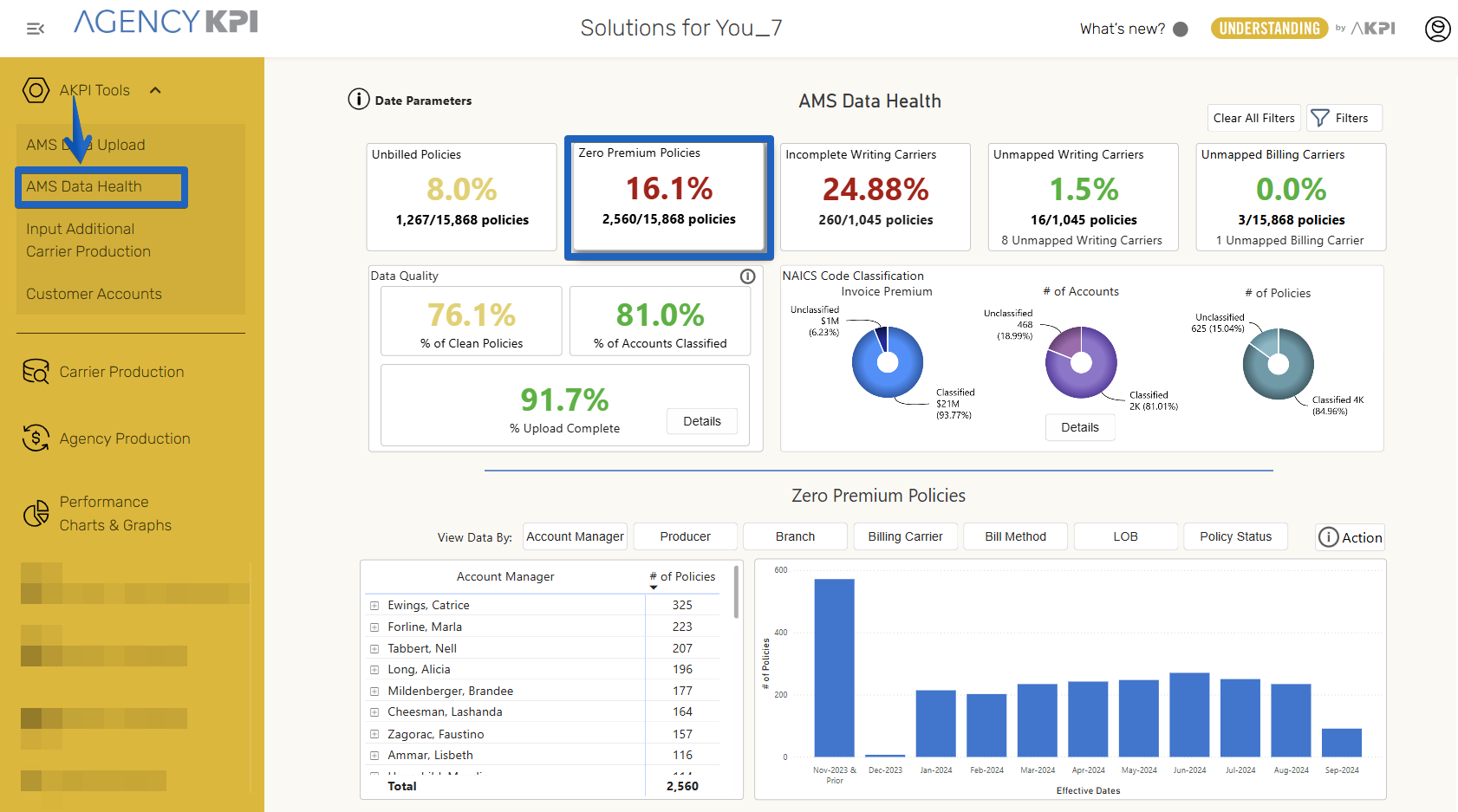View data by Producer
The image size is (1458, 812).
pos(685,536)
